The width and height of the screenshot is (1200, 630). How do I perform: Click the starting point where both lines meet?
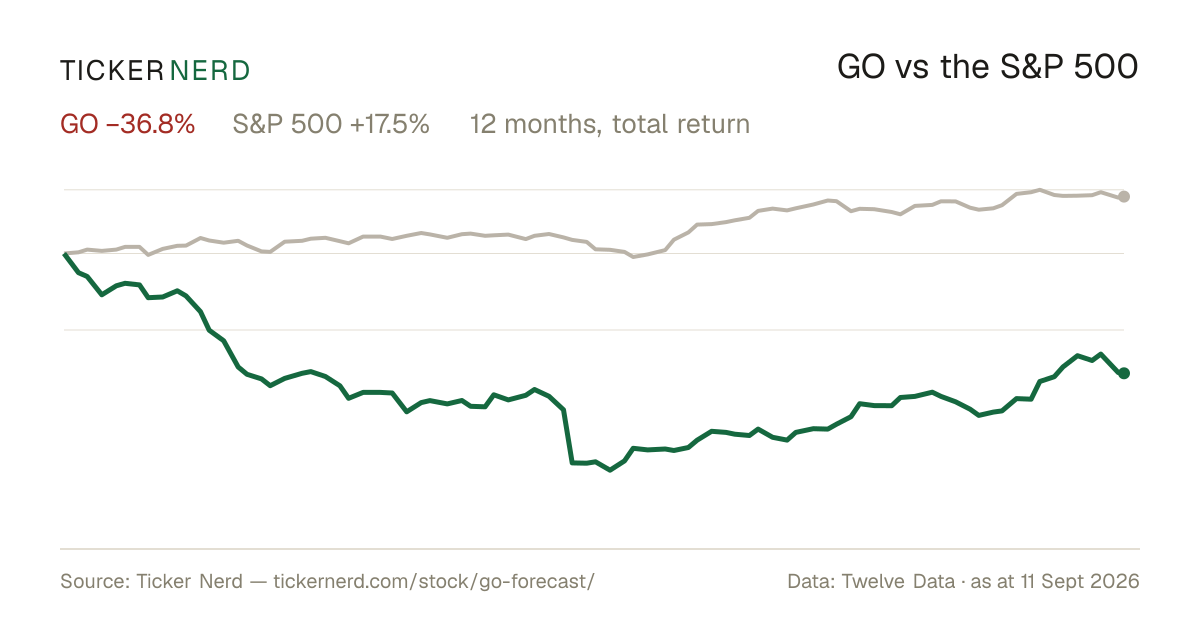[x=65, y=254]
